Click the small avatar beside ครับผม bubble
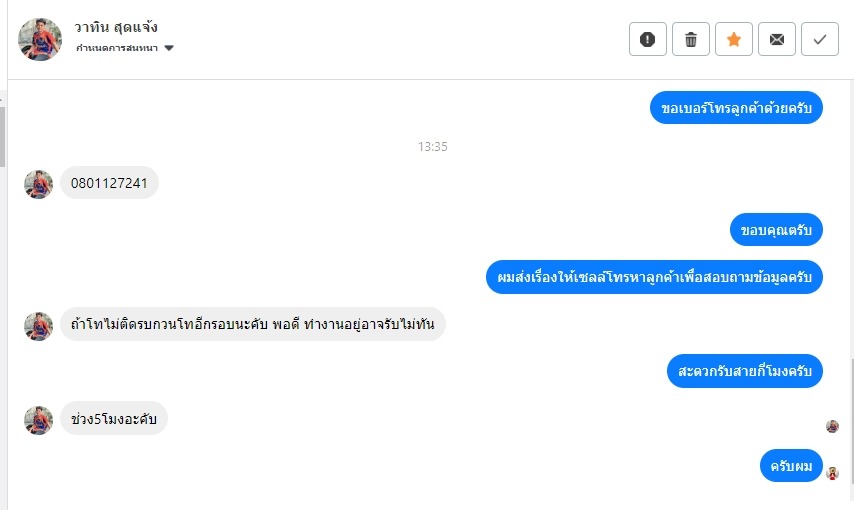The width and height of the screenshot is (854, 510). pyautogui.click(x=832, y=473)
